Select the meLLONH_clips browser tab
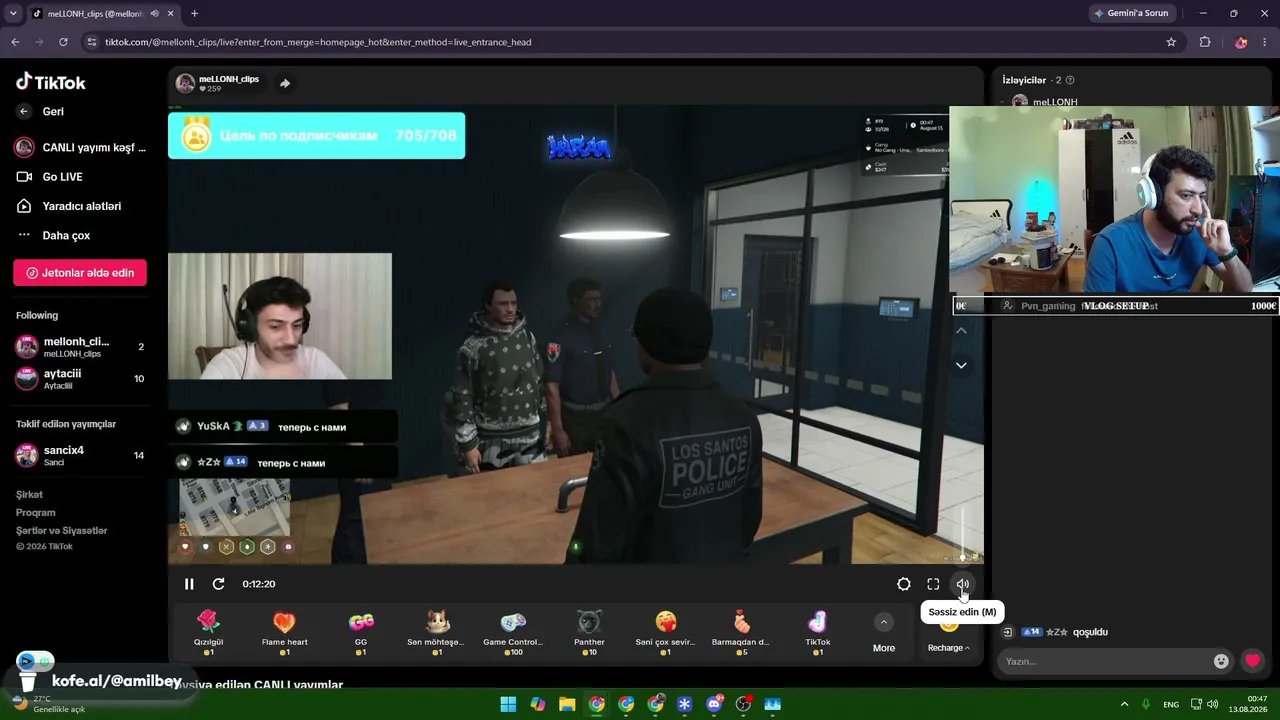Image resolution: width=1280 pixels, height=720 pixels. tap(103, 14)
